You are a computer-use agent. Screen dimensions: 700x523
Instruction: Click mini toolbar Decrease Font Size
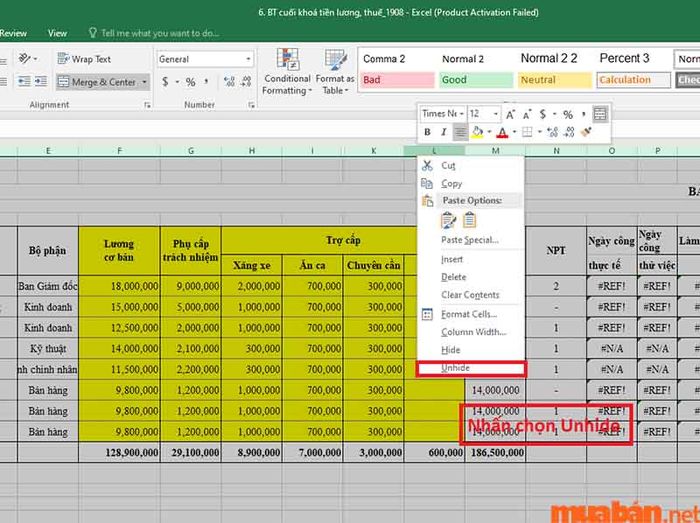click(x=527, y=115)
